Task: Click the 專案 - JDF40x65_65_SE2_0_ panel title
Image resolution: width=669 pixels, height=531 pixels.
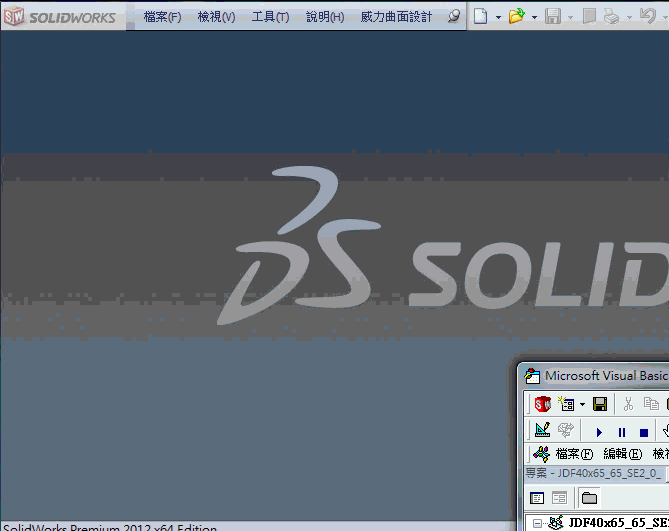Action: (594, 473)
